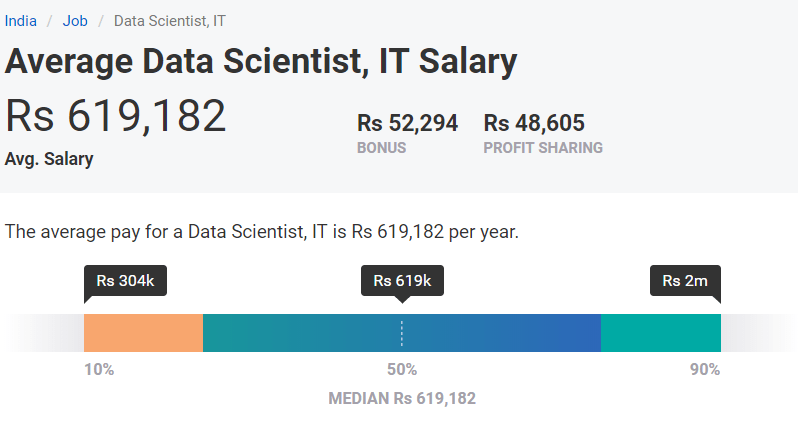Click the orange low-range salary bar segment
Image resolution: width=798 pixels, height=428 pixels.
click(143, 333)
